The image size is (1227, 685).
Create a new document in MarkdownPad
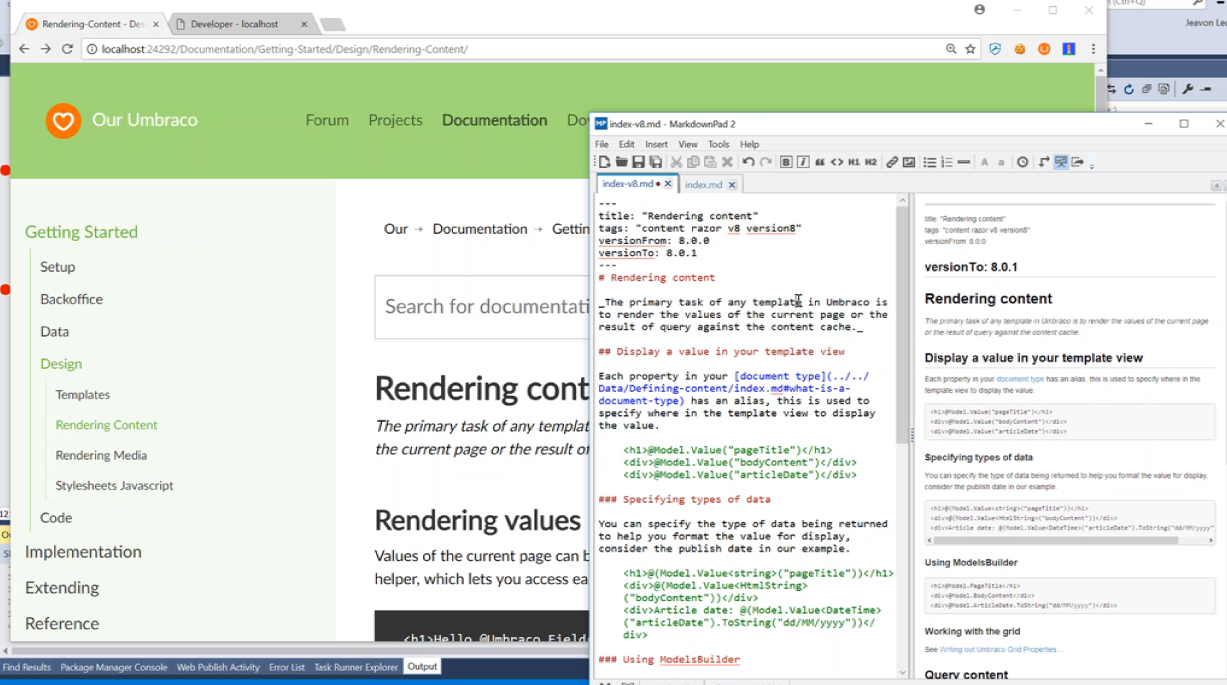[604, 162]
